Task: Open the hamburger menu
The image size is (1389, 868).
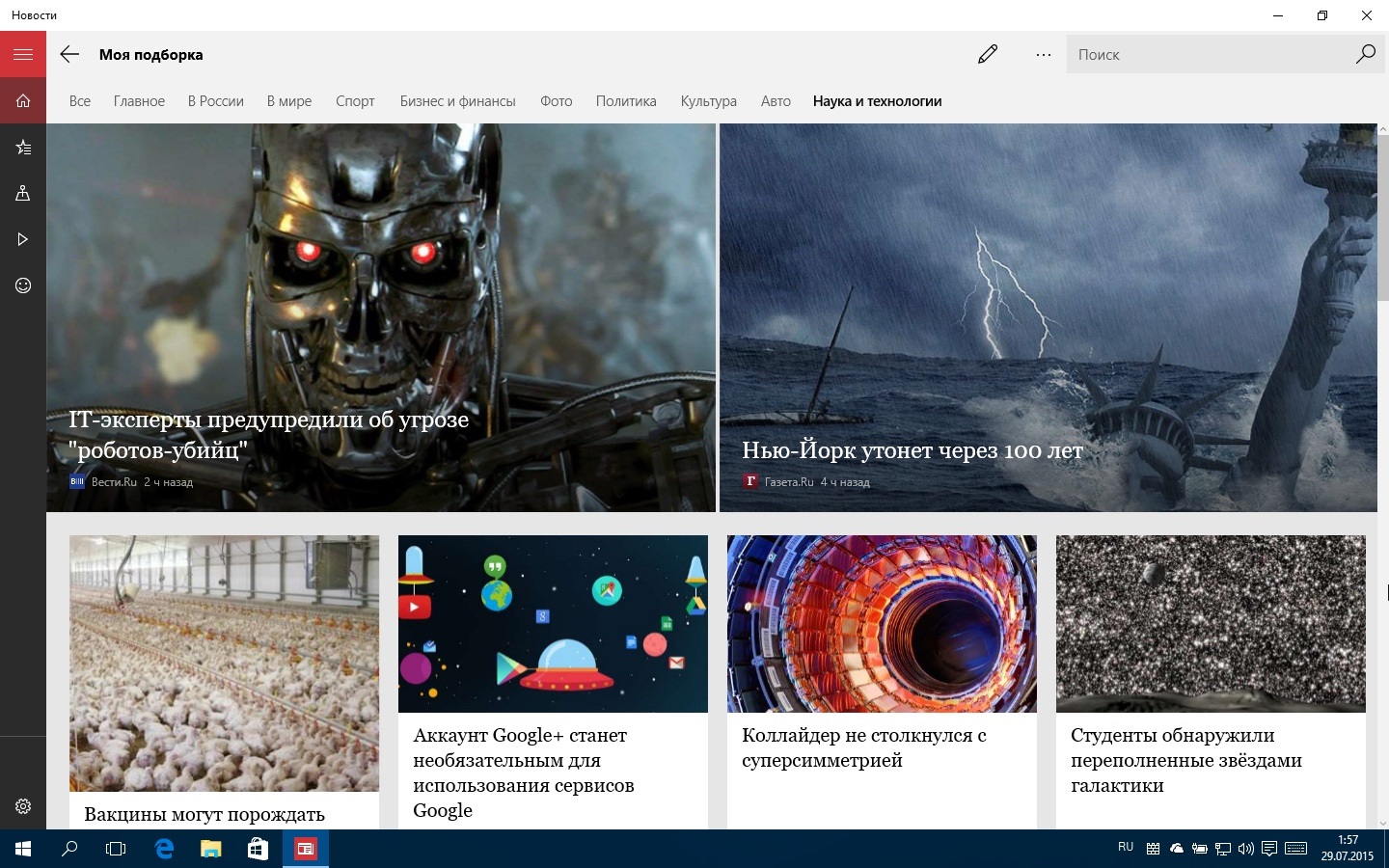Action: pyautogui.click(x=23, y=54)
